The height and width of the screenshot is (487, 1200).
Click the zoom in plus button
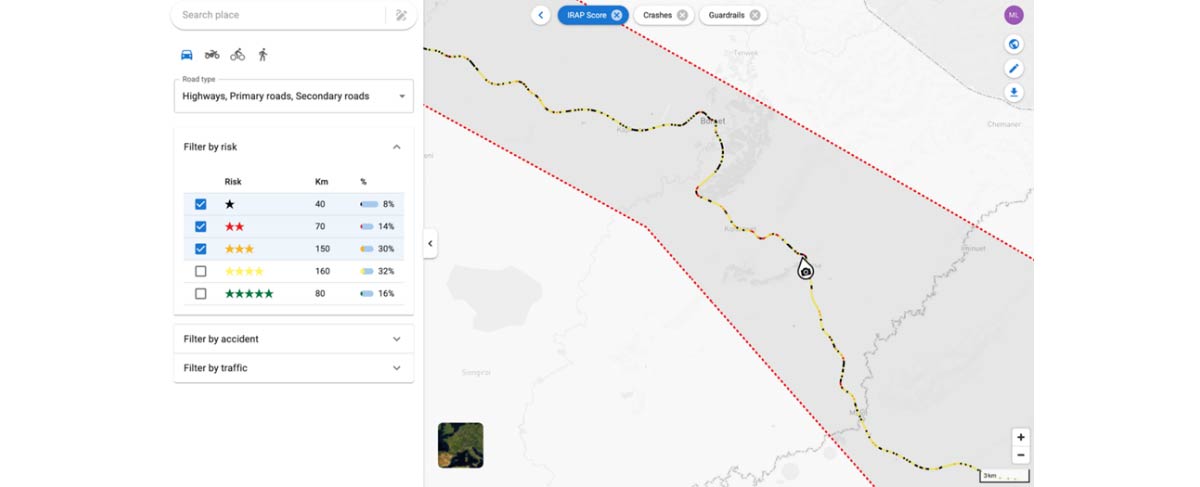(1020, 437)
